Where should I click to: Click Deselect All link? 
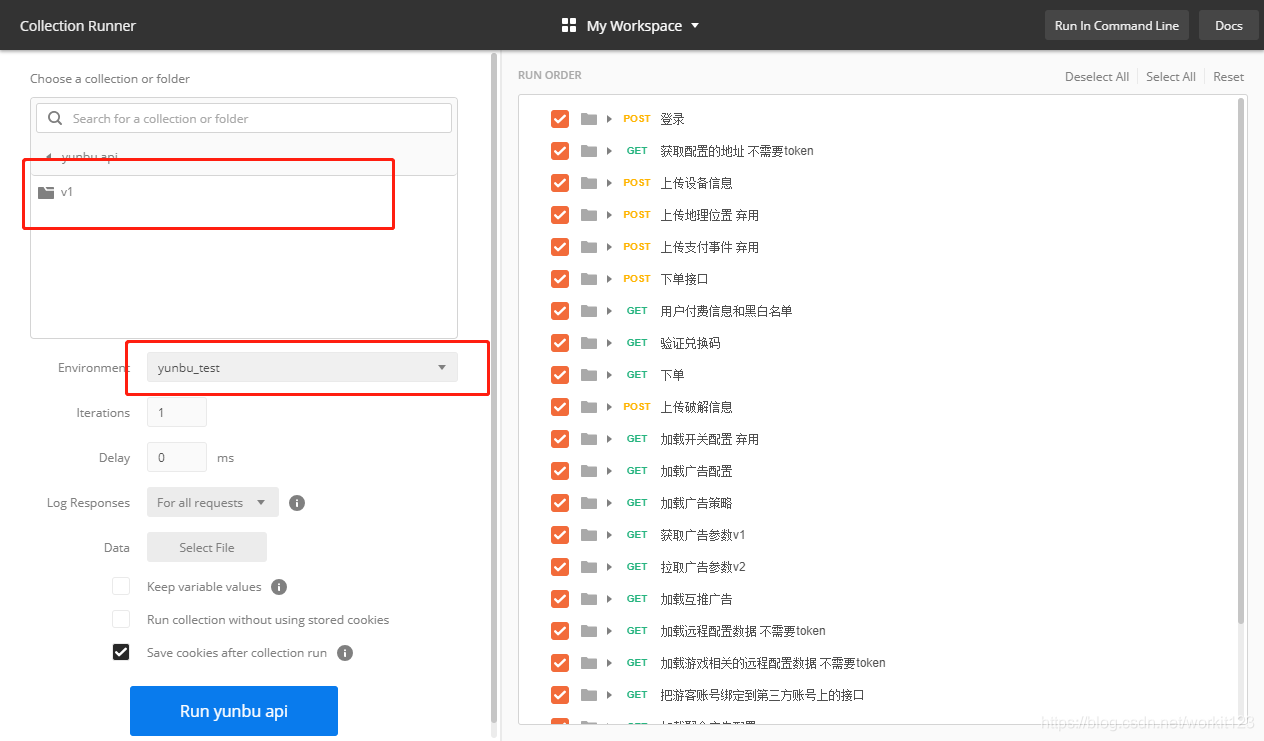pos(1097,77)
